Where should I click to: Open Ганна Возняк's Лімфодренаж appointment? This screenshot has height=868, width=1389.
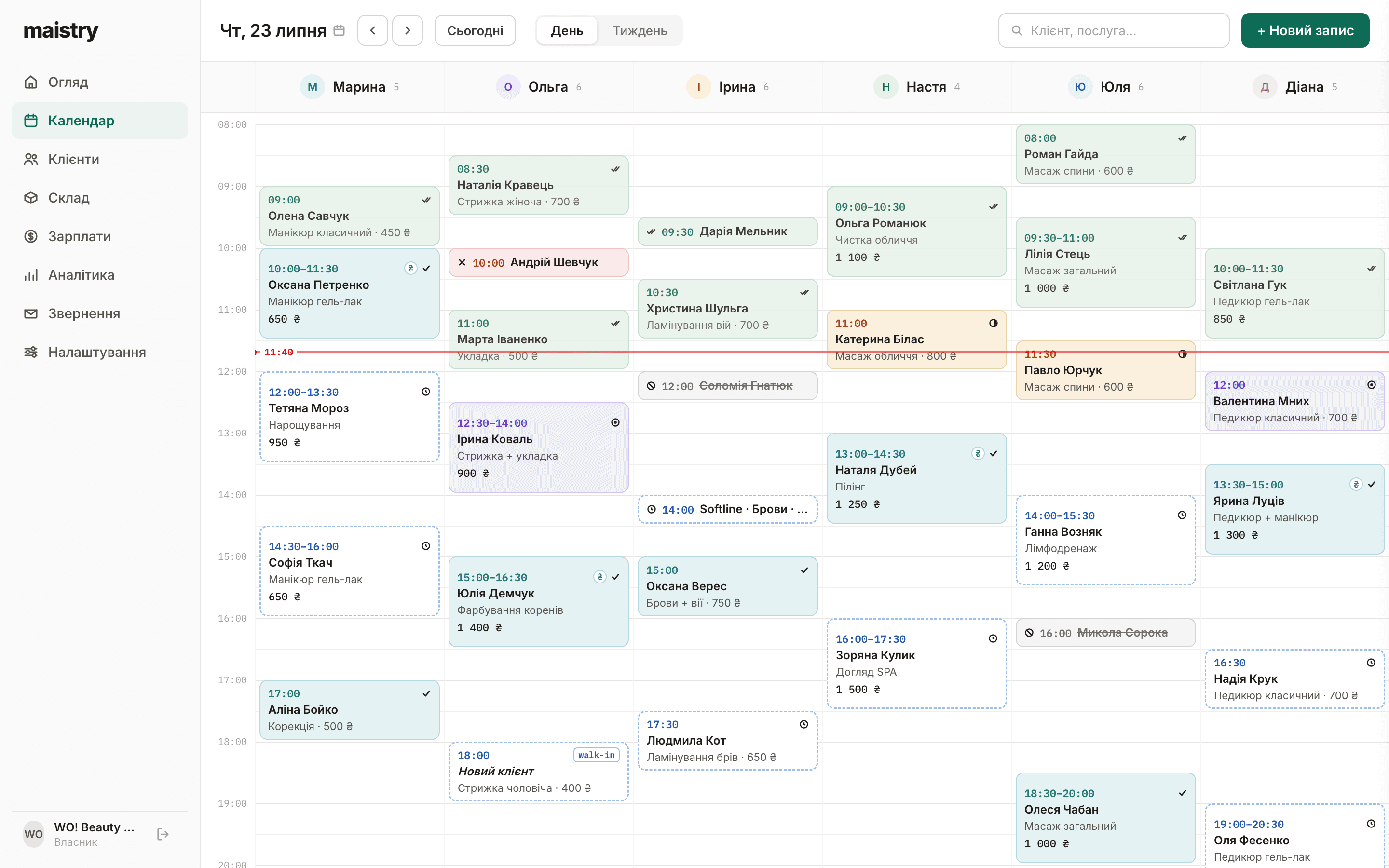click(x=1105, y=540)
